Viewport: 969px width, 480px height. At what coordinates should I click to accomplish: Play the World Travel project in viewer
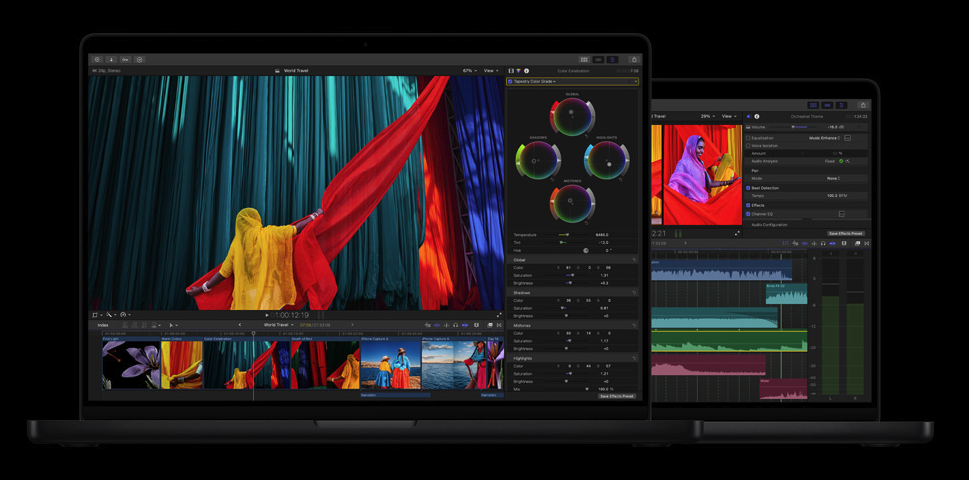click(x=267, y=315)
